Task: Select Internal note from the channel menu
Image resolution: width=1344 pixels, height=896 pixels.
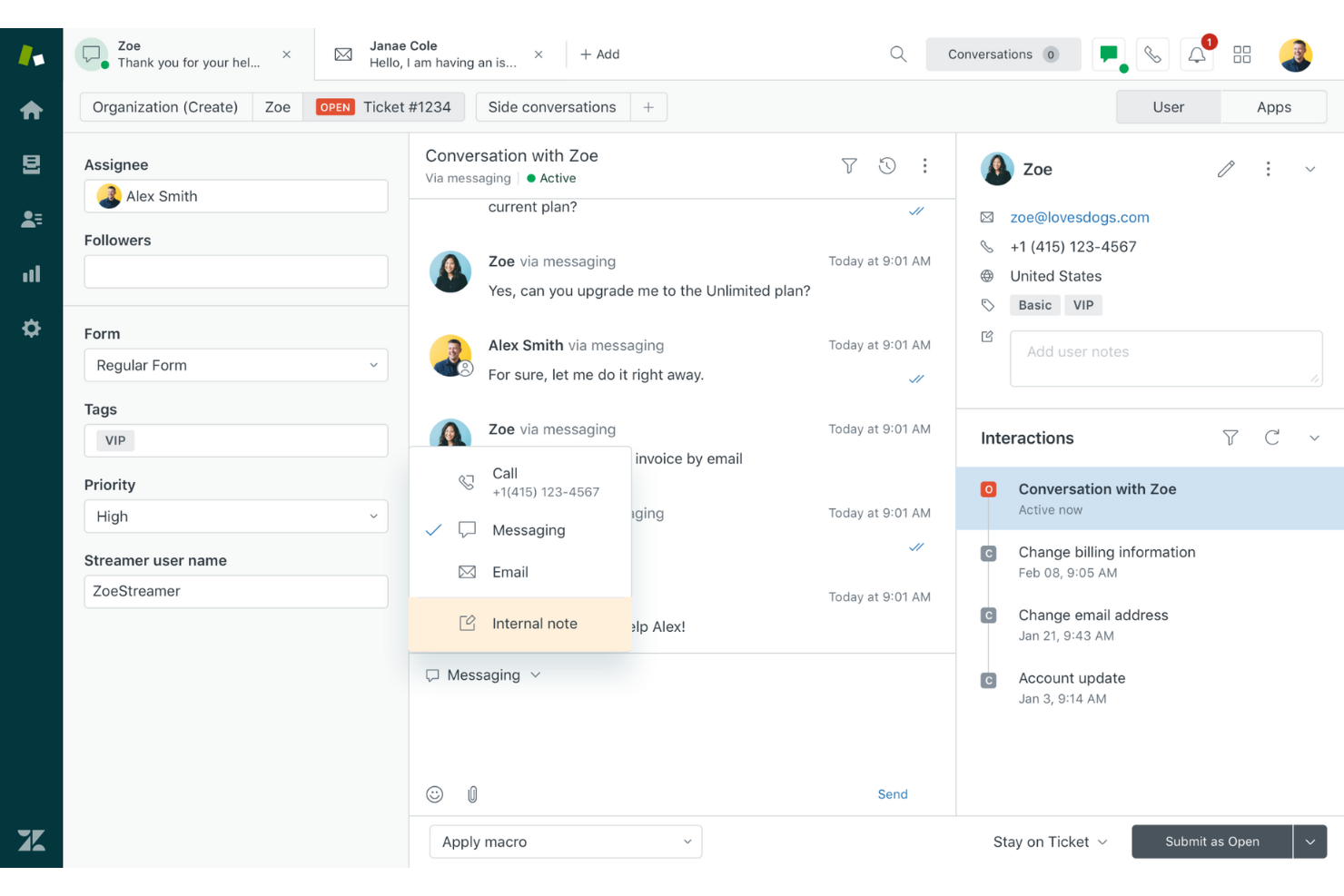Action: [x=534, y=623]
